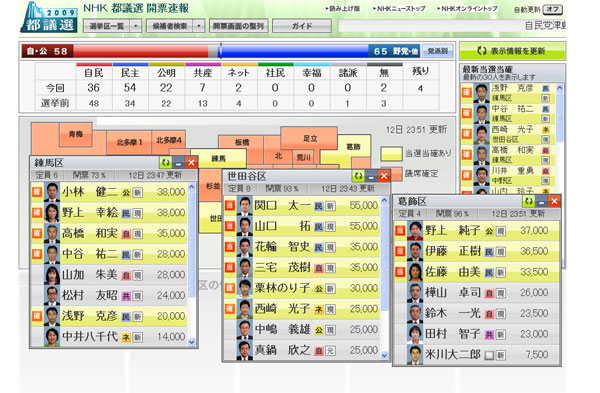Click the 自民 column header in seat table
The width and height of the screenshot is (600, 393).
tap(94, 72)
